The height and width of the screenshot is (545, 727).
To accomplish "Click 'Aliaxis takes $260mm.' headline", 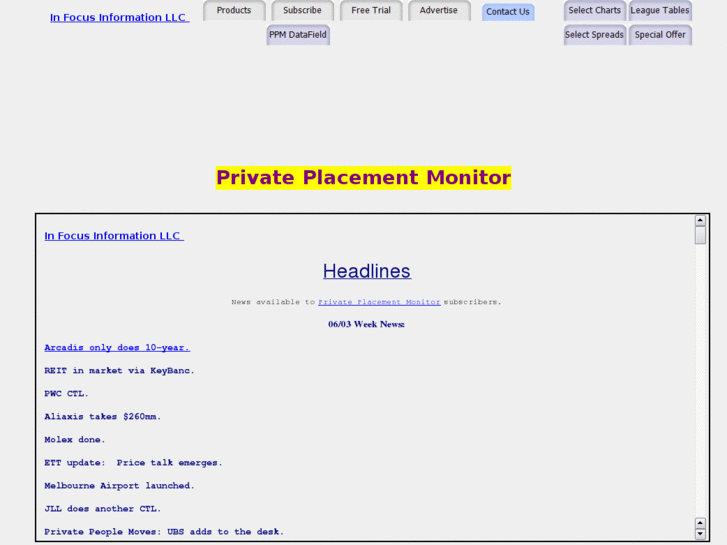I will [x=103, y=417].
